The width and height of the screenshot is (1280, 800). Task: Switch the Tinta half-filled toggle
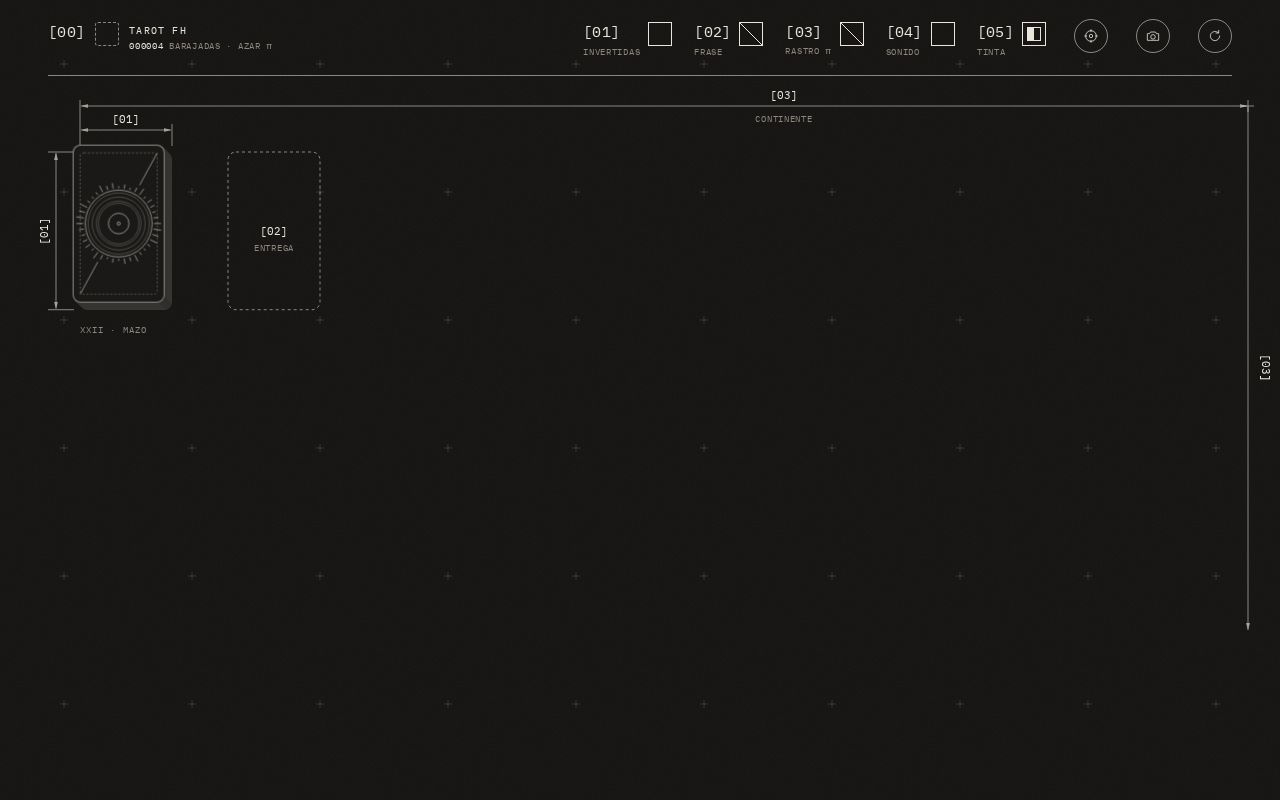coord(1034,34)
